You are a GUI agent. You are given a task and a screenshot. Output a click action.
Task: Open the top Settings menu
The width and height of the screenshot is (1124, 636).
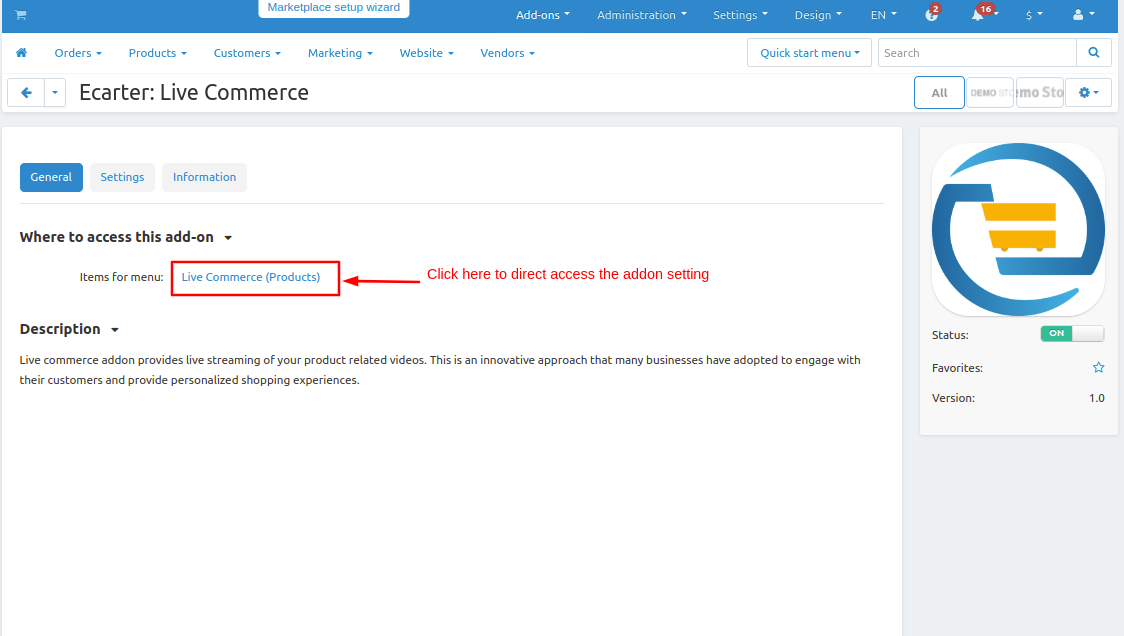click(x=740, y=15)
